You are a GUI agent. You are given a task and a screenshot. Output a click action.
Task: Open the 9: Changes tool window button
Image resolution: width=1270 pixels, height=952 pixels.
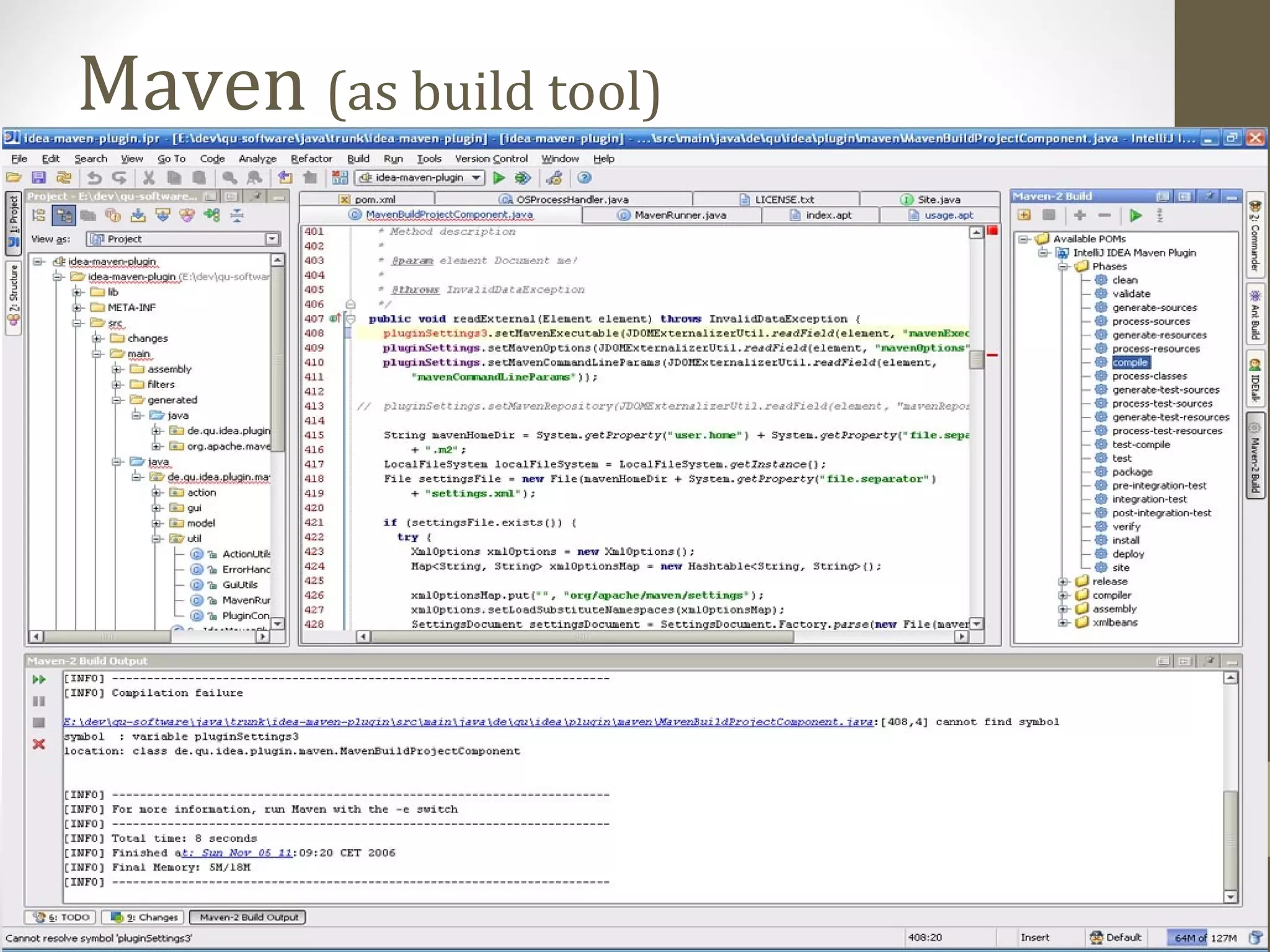[x=144, y=917]
